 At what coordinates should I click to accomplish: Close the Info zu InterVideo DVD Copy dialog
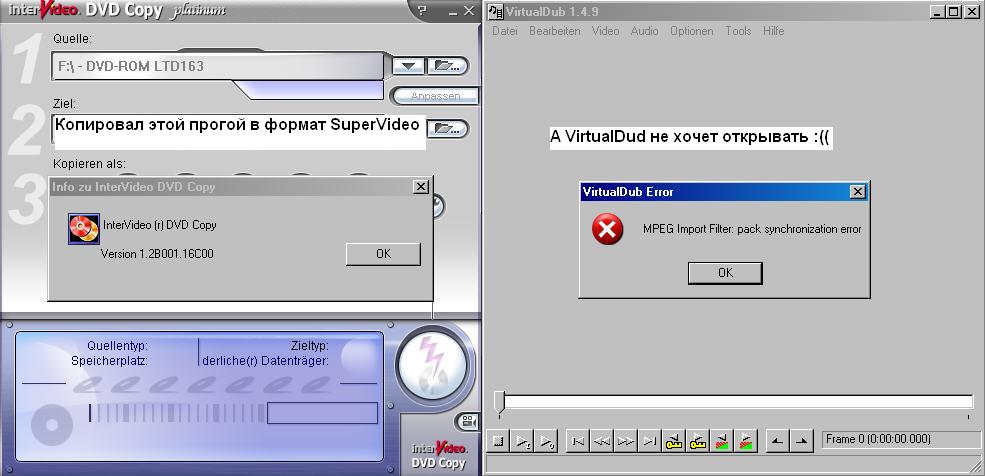click(421, 187)
